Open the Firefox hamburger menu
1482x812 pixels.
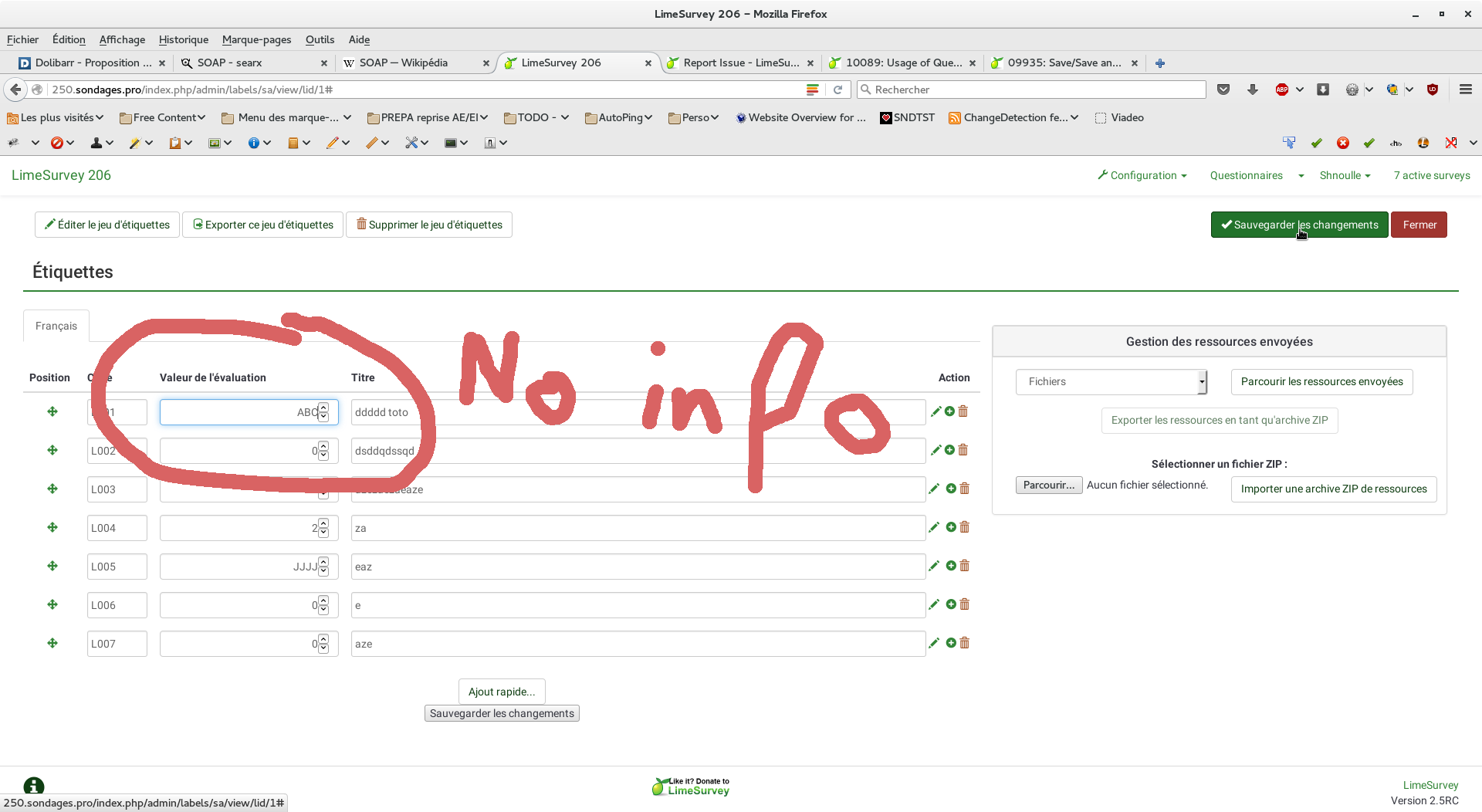tap(1465, 90)
